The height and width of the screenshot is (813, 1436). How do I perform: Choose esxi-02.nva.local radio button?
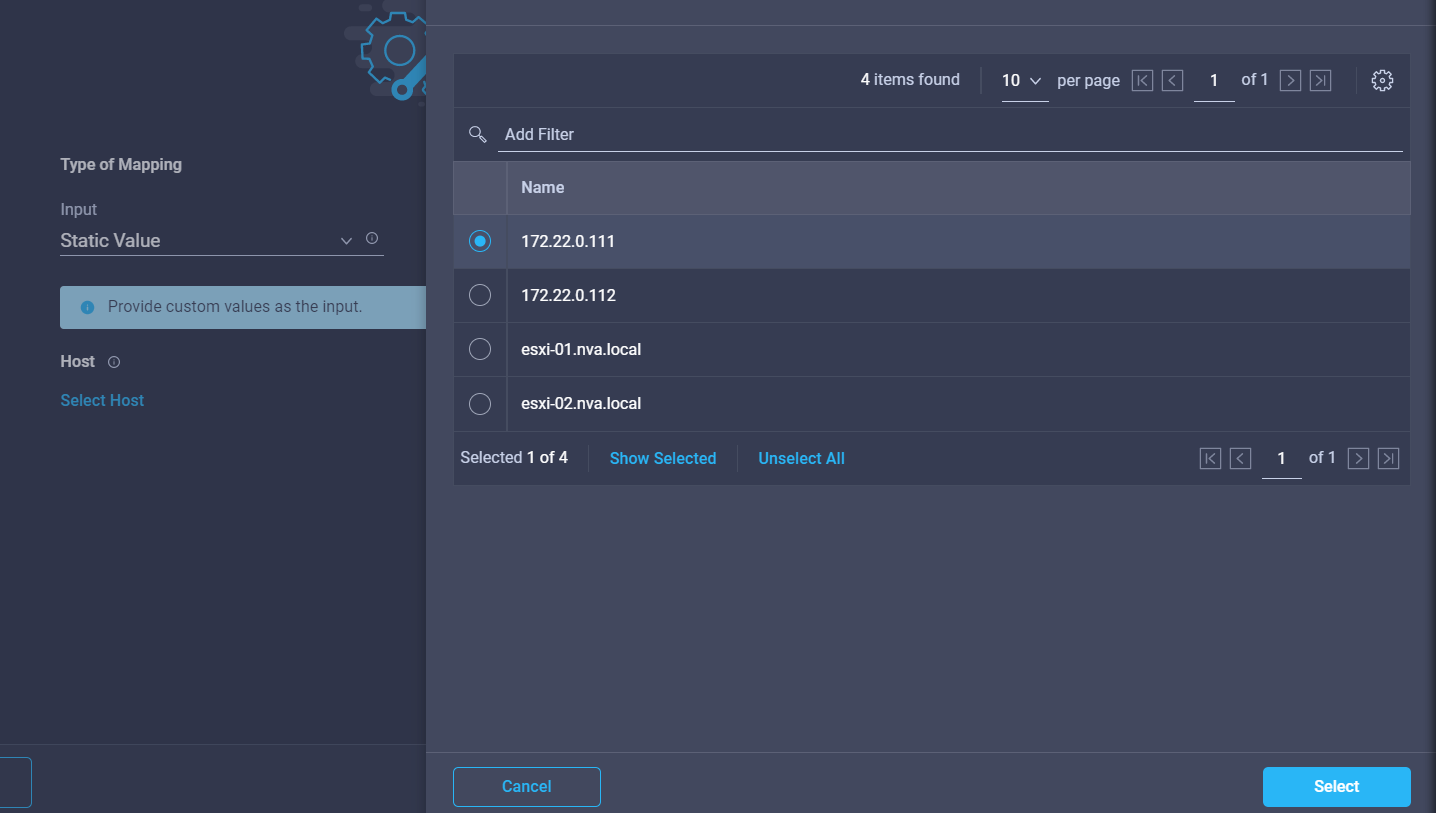pos(480,403)
